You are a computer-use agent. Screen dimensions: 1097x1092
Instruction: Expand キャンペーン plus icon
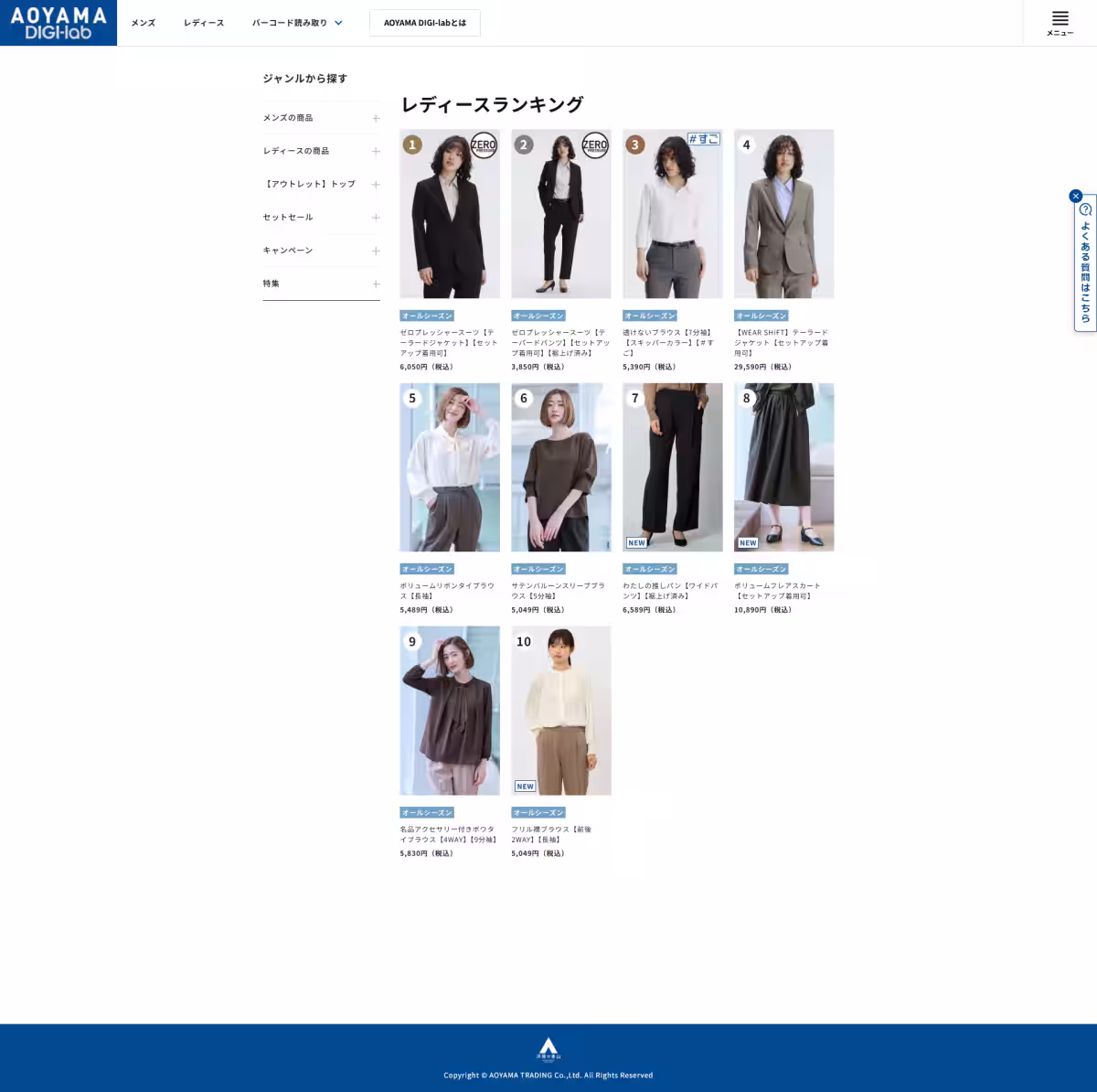376,251
